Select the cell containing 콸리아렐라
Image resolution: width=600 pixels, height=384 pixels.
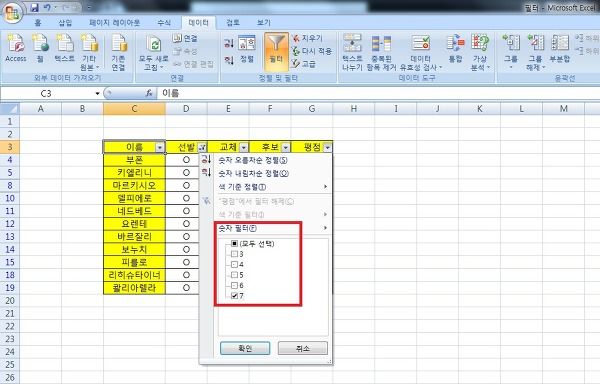click(x=134, y=288)
